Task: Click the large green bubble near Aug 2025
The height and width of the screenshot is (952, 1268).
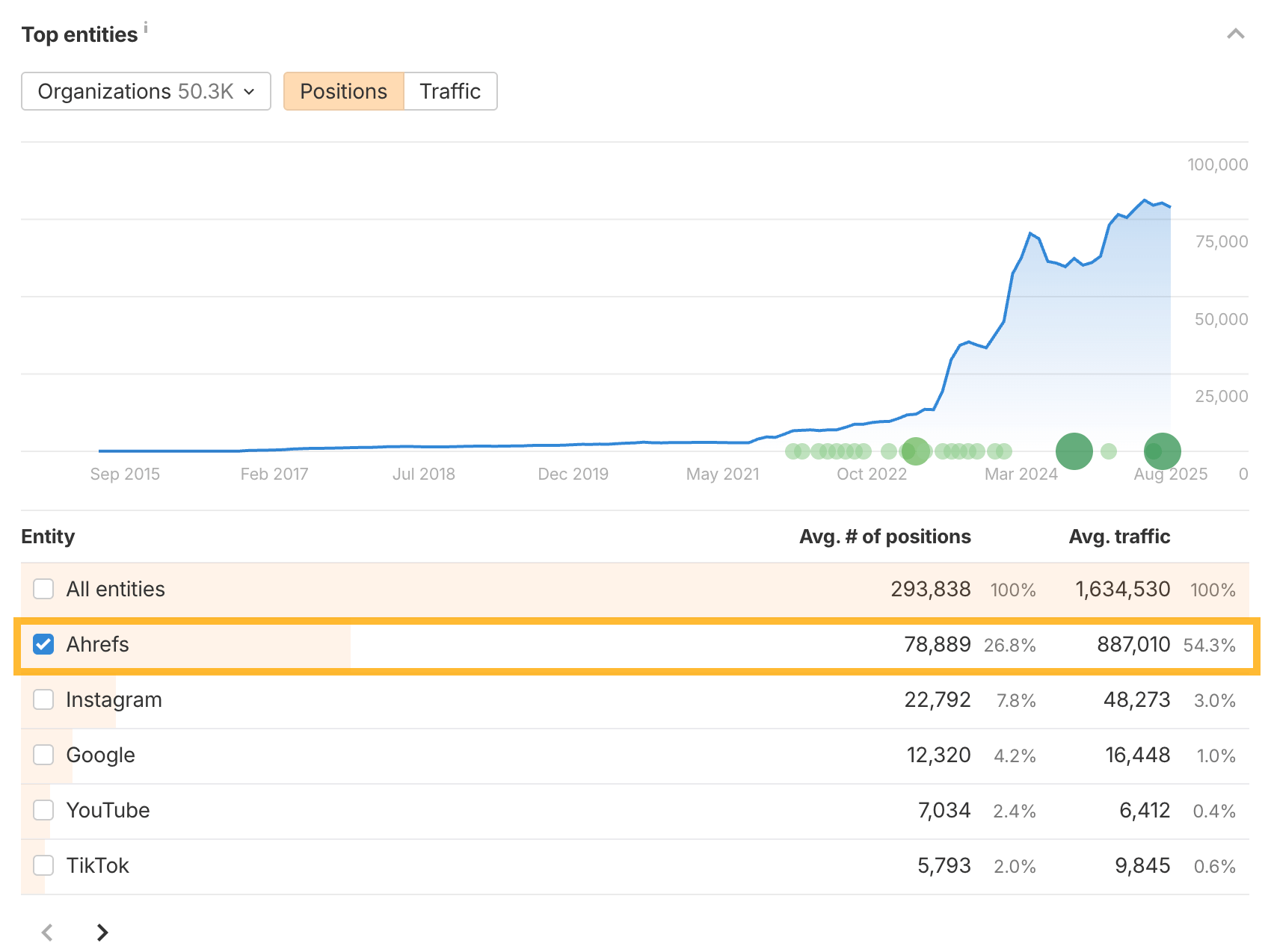Action: [x=1162, y=450]
